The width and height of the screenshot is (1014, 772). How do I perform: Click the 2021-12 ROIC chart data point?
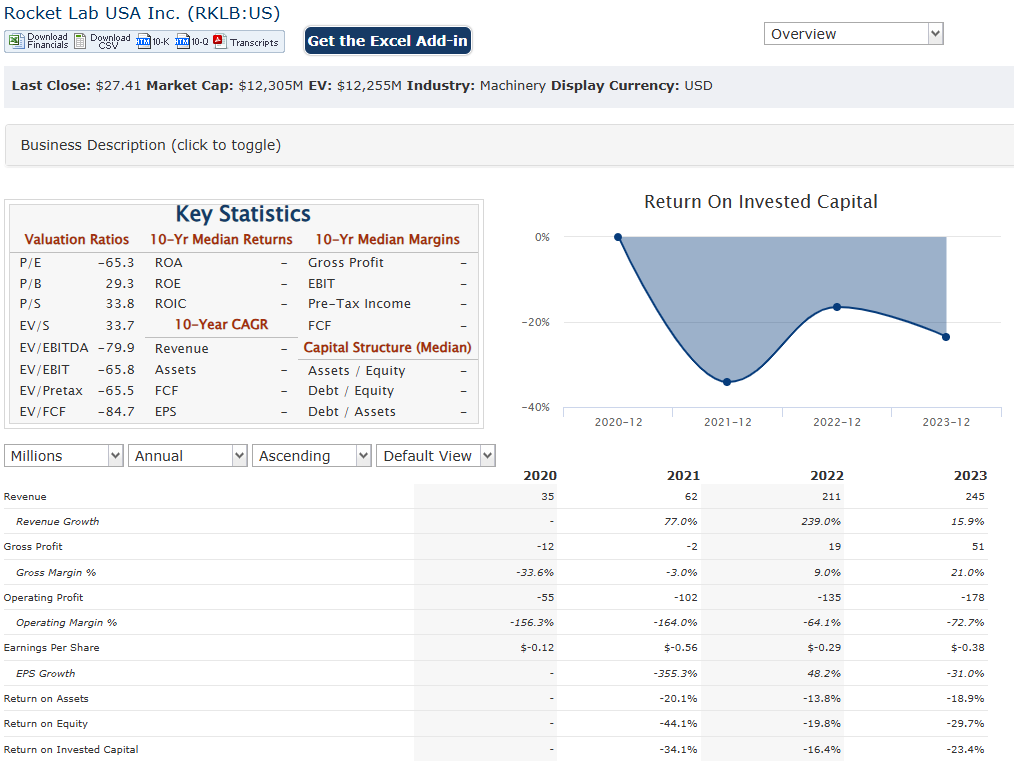727,382
